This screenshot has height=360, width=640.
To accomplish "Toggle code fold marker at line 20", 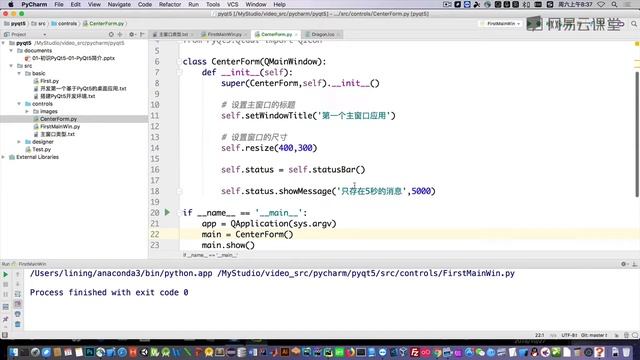I will click(179, 213).
